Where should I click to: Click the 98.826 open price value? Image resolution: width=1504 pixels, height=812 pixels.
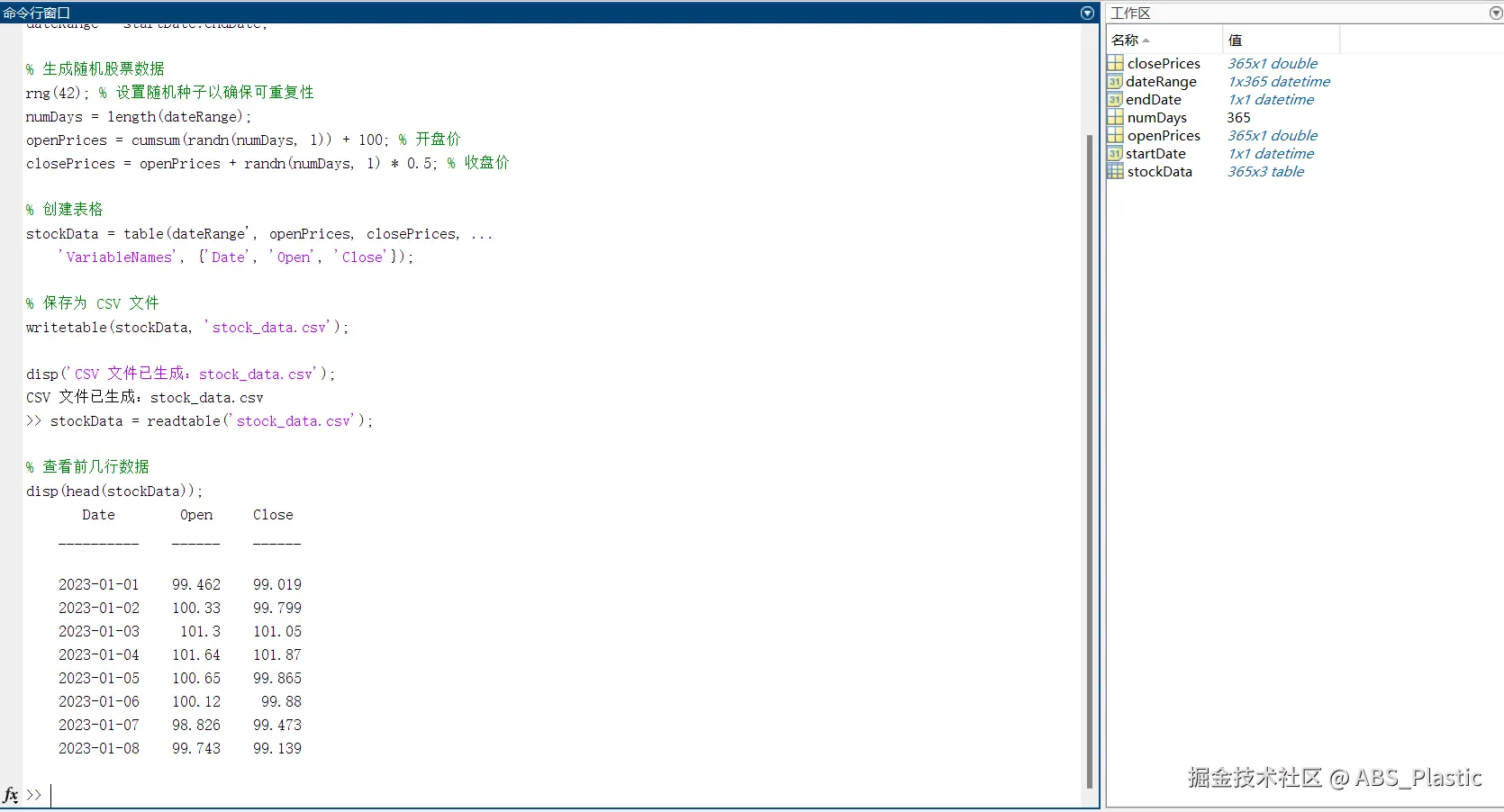click(196, 725)
